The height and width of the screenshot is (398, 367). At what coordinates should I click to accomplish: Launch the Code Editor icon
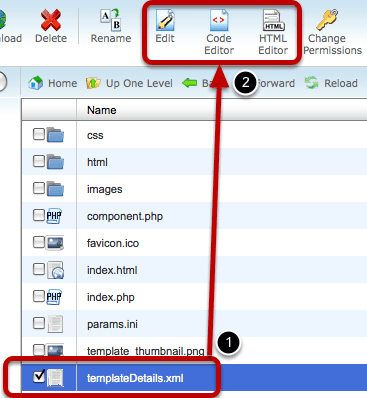219,20
